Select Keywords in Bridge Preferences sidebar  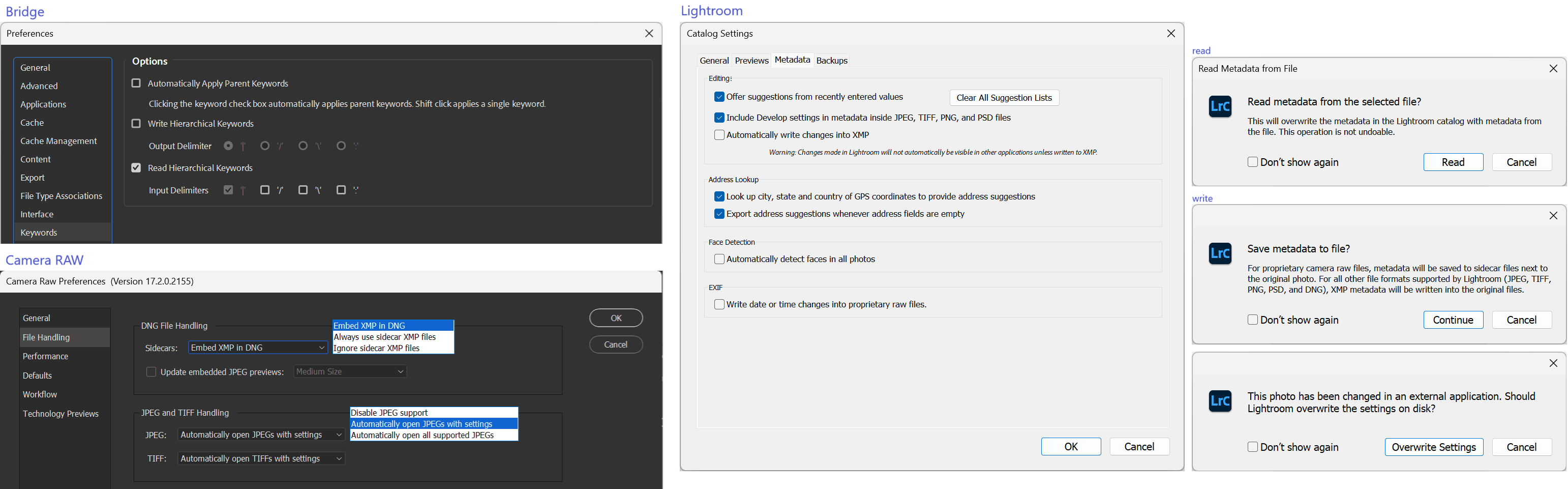click(63, 232)
